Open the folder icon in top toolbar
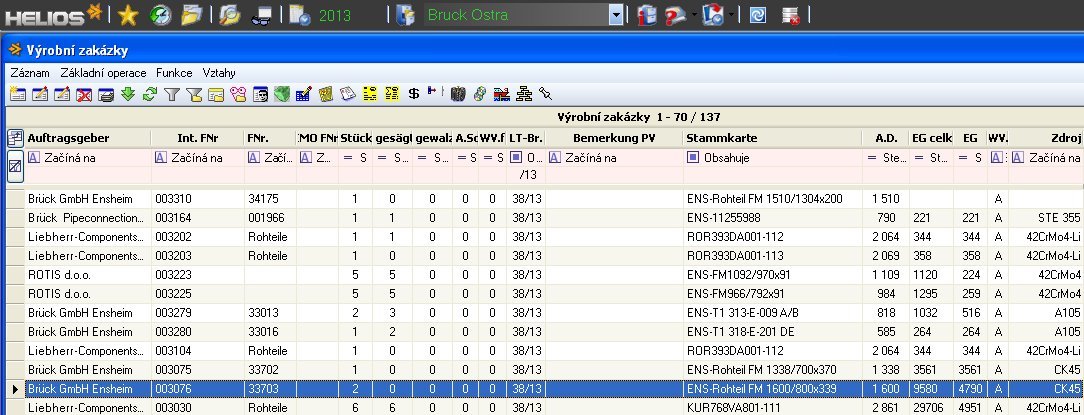The image size is (1084, 415). pyautogui.click(x=192, y=15)
